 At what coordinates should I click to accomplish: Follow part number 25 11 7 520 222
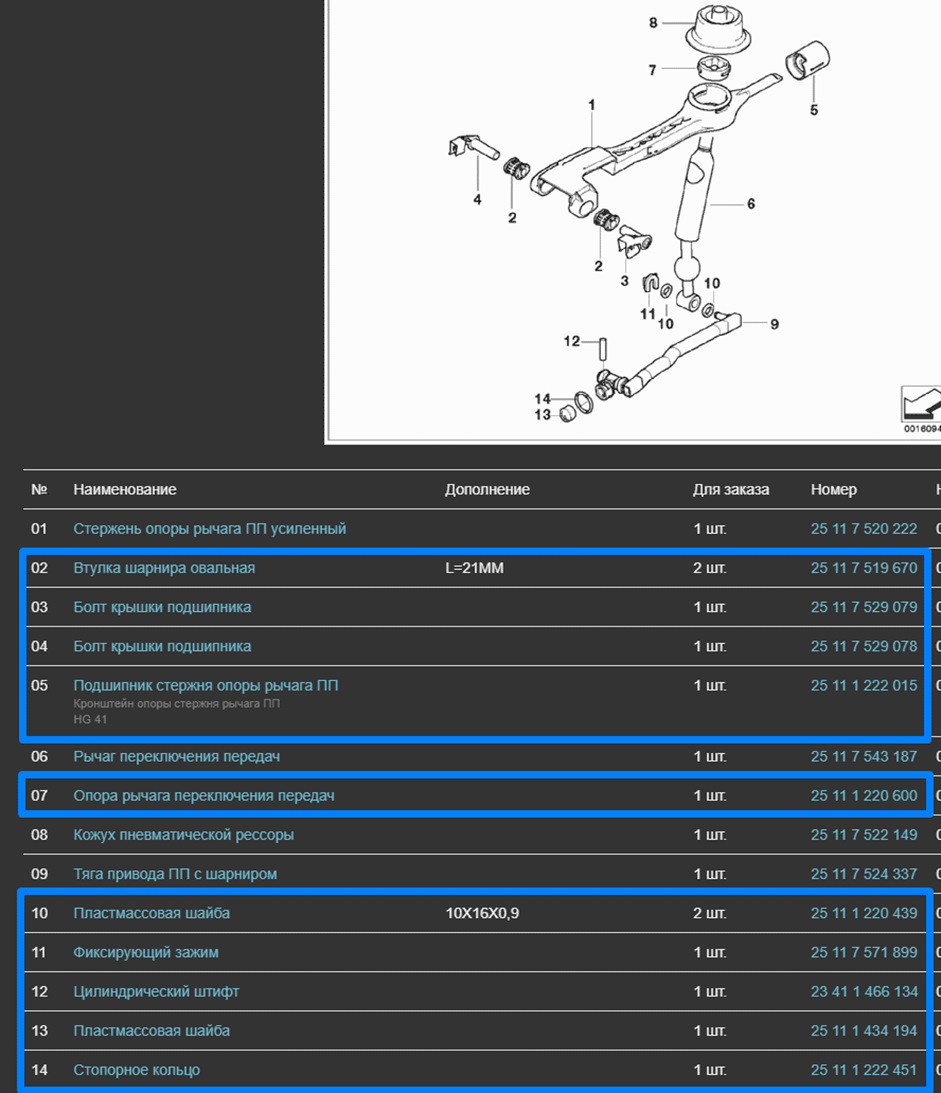864,528
